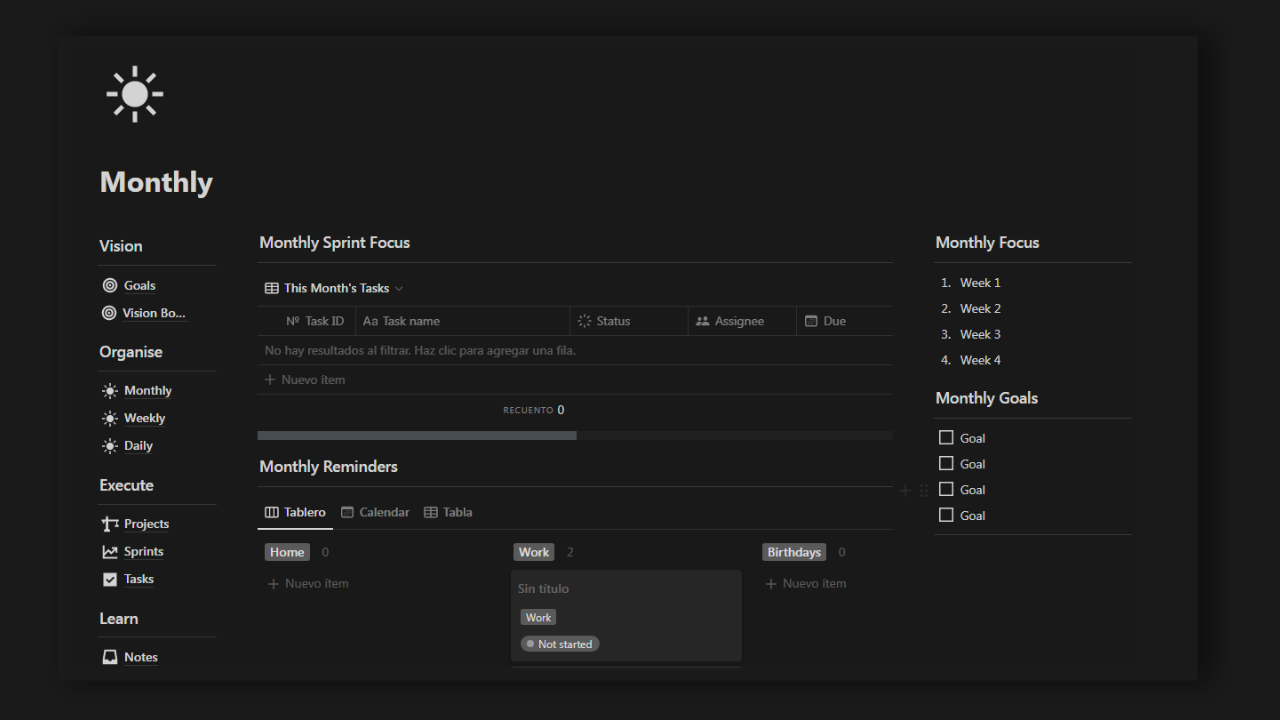Viewport: 1280px width, 720px height.
Task: Click the six-dot drag handle icon
Action: (924, 491)
